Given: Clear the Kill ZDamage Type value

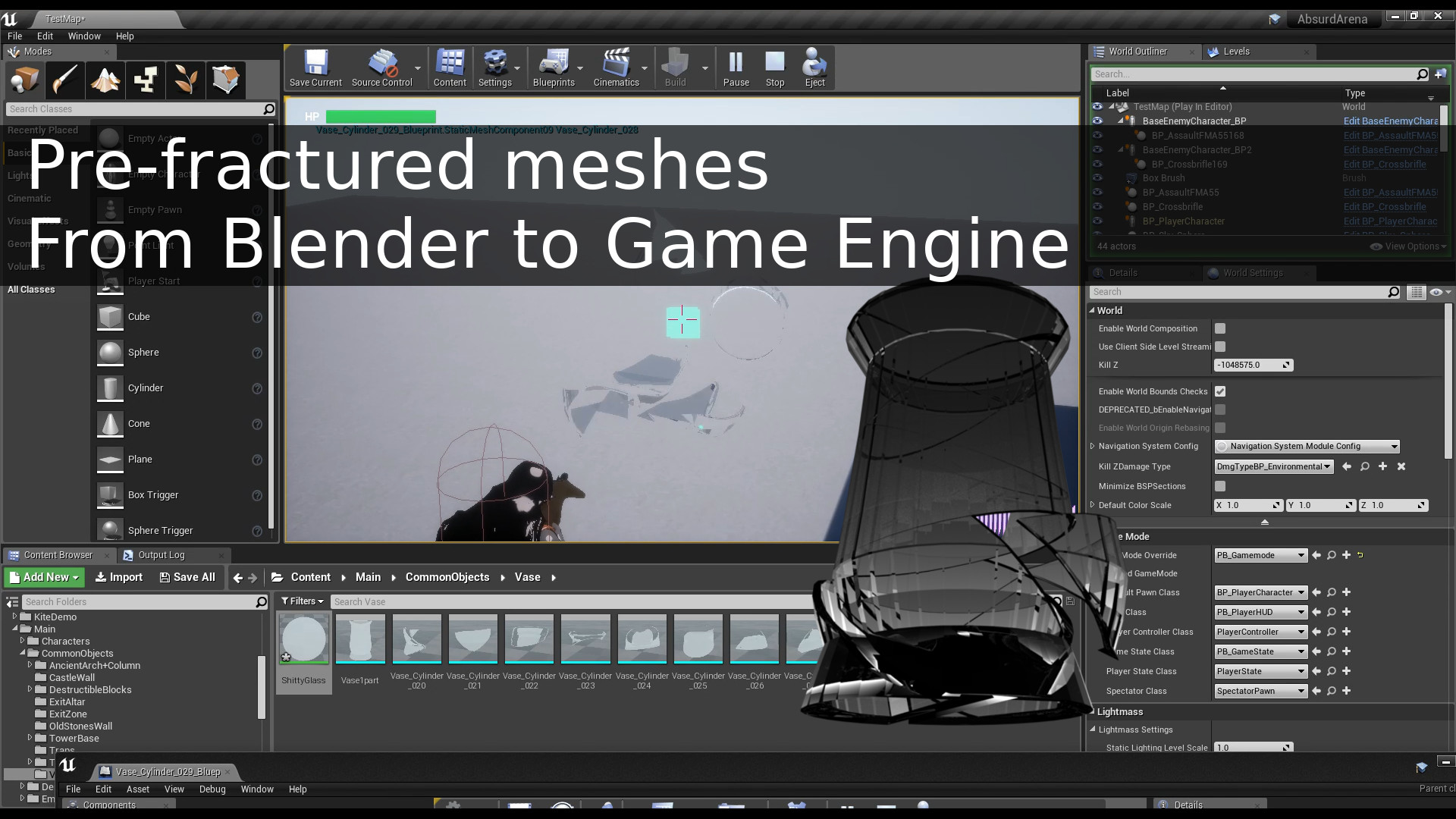Looking at the screenshot, I should [x=1401, y=466].
